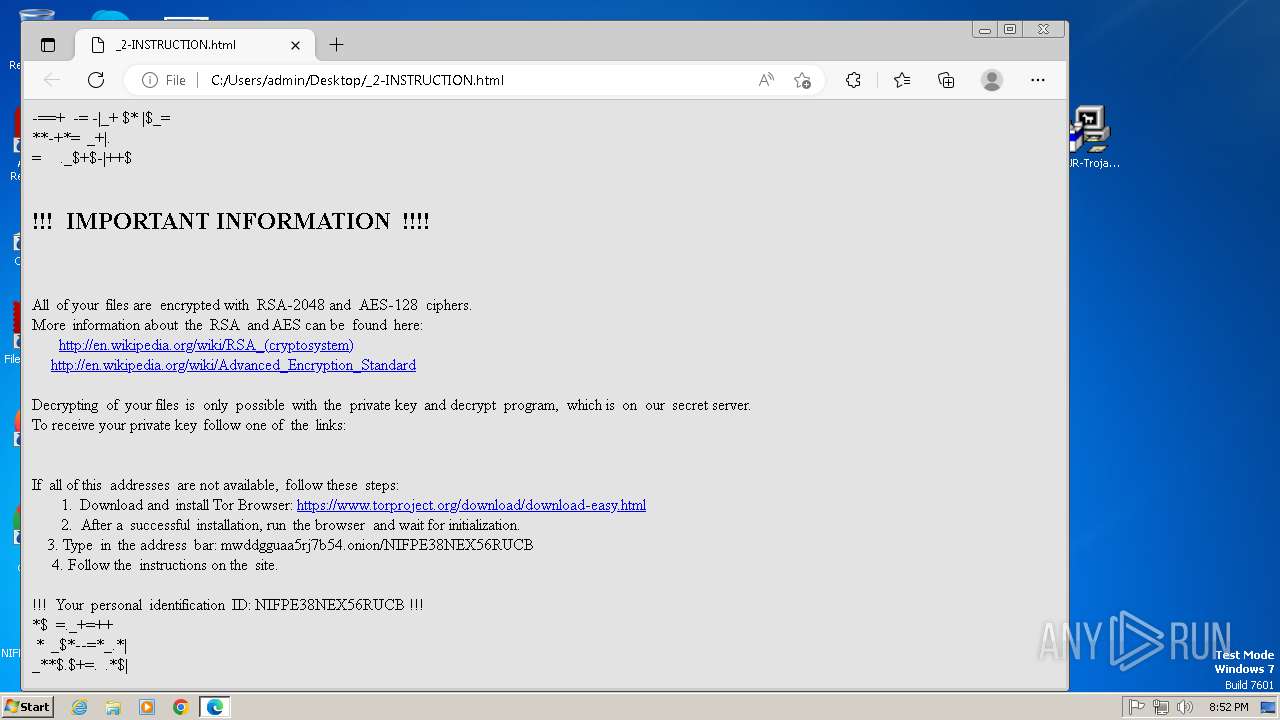
Task: Open the Favorites list
Action: point(902,80)
